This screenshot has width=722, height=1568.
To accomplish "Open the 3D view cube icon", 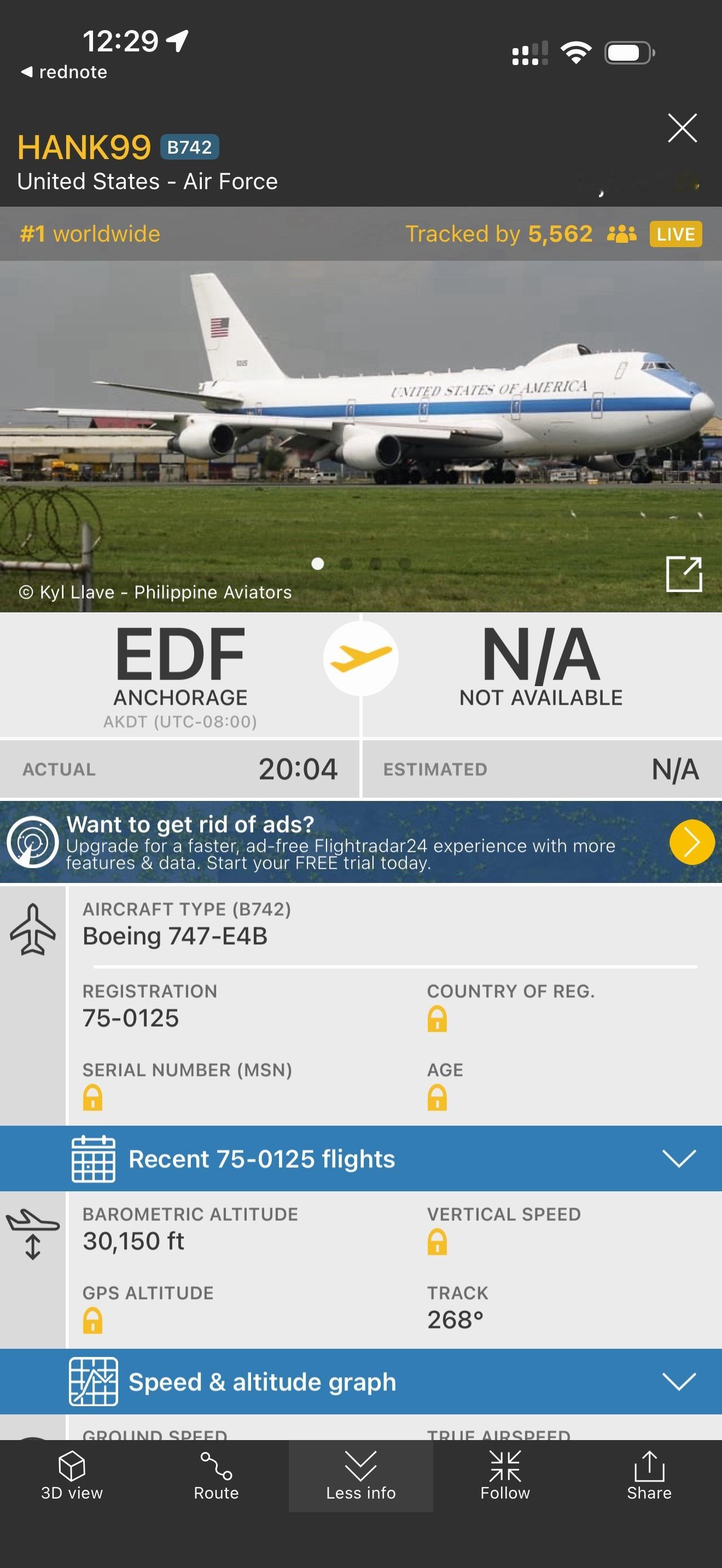I will coord(72,1465).
